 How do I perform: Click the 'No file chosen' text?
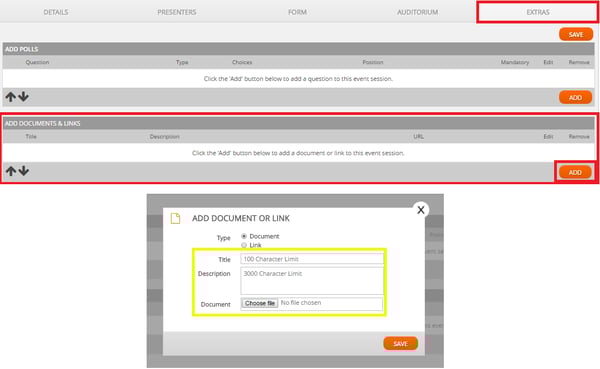click(301, 303)
